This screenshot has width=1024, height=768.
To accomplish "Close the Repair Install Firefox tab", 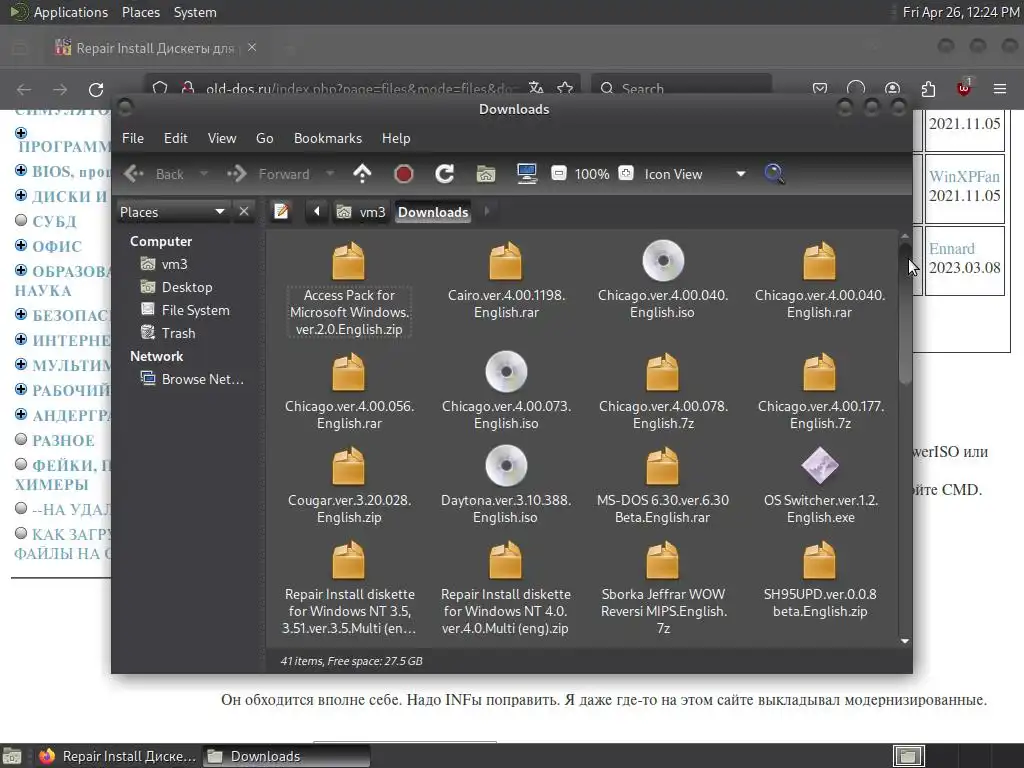I will point(252,47).
